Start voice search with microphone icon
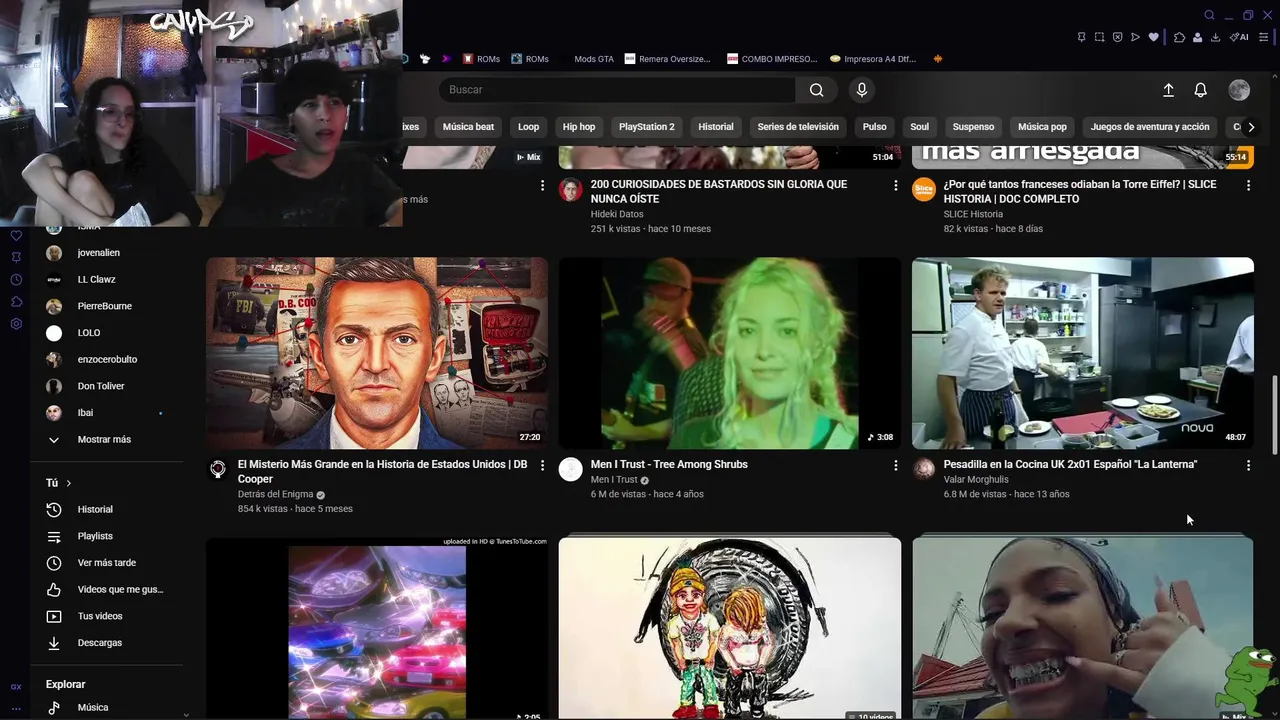 tap(862, 90)
